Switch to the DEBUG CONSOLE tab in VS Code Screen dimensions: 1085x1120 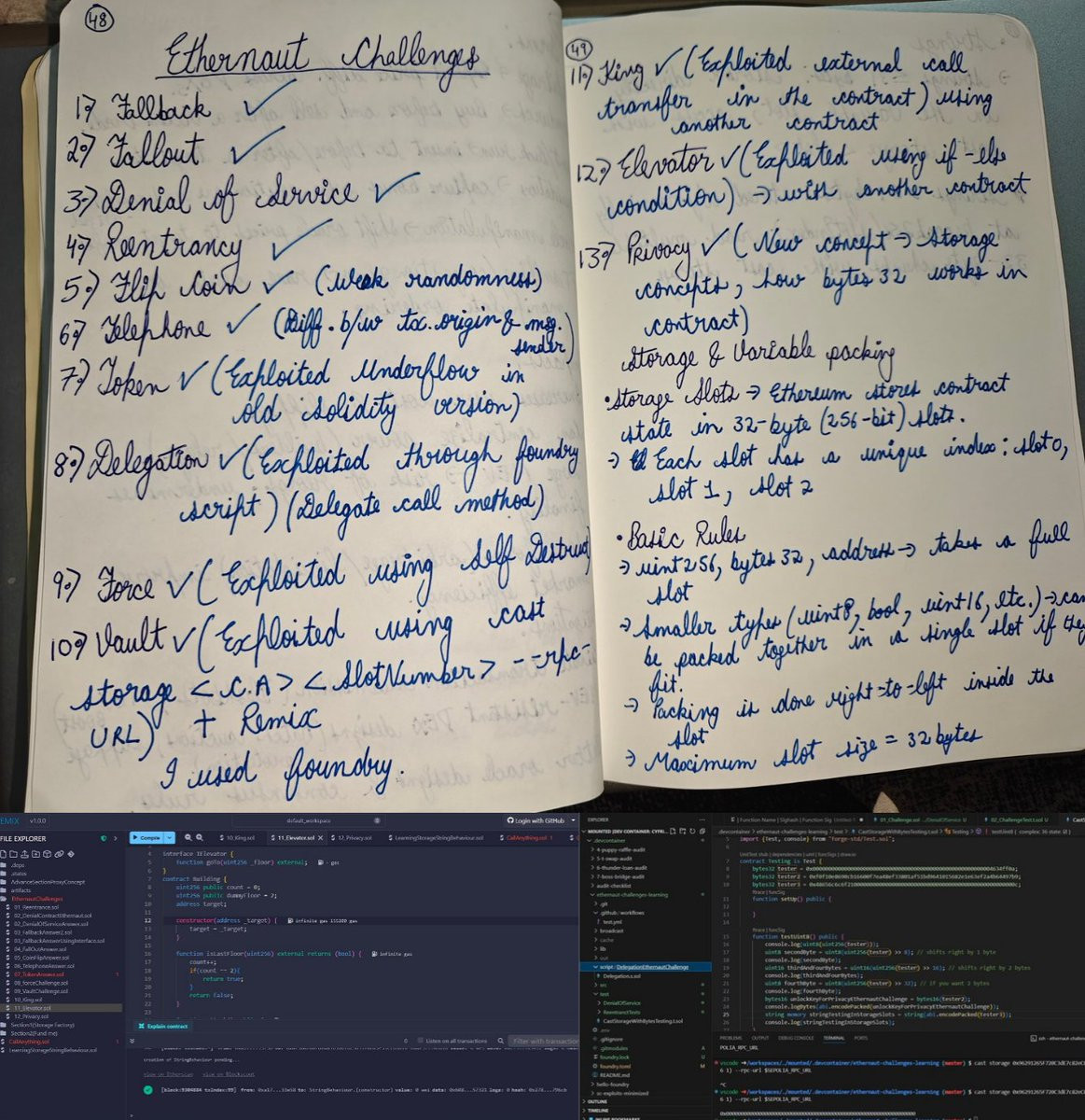(x=796, y=1038)
